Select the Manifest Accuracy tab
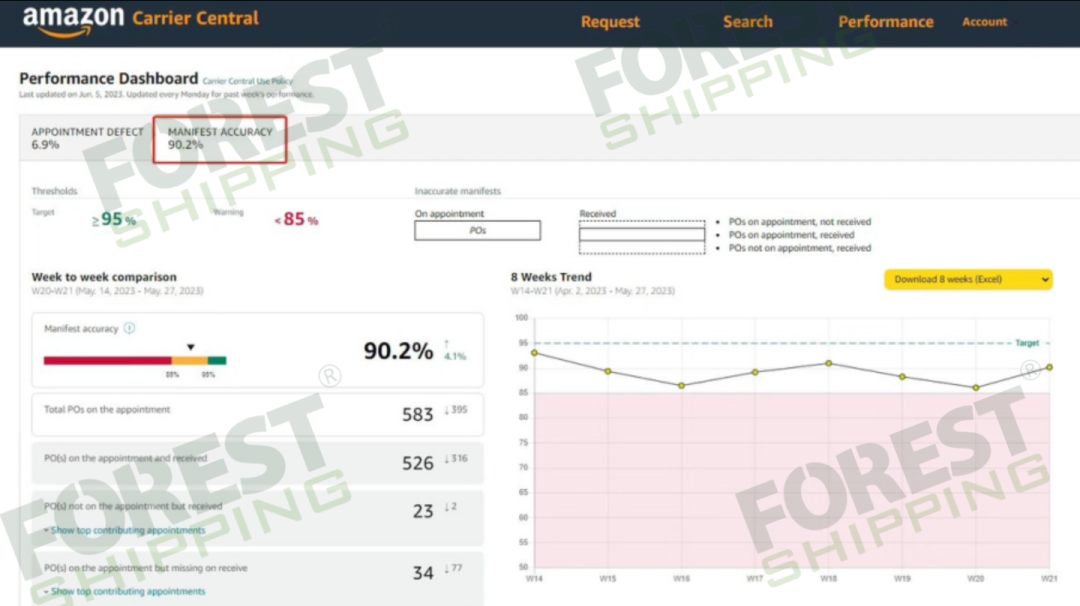This screenshot has width=1080, height=606. pos(220,138)
